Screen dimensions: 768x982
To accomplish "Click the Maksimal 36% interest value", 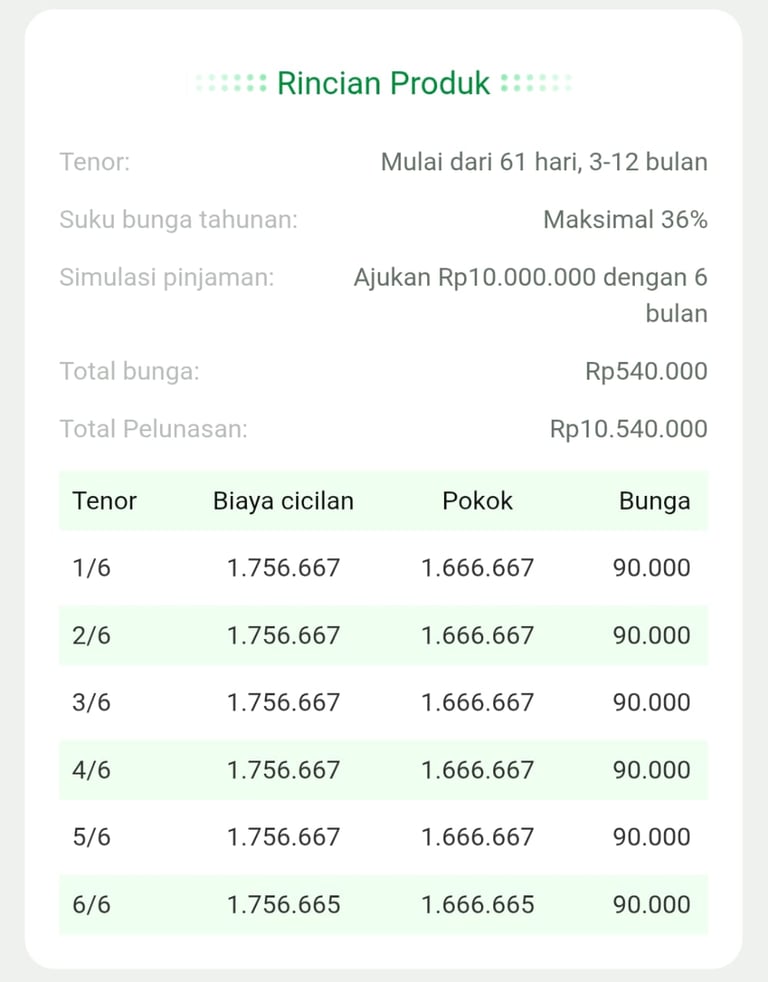I will click(625, 220).
